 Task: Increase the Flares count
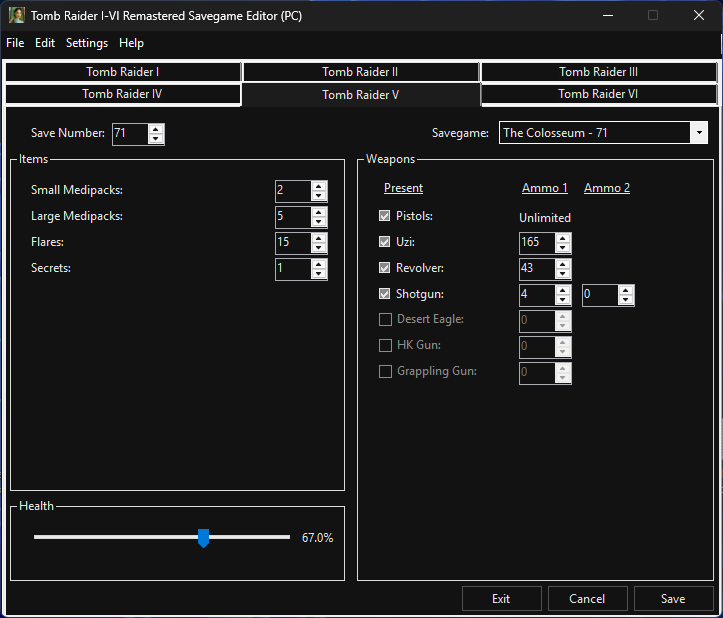click(x=319, y=238)
